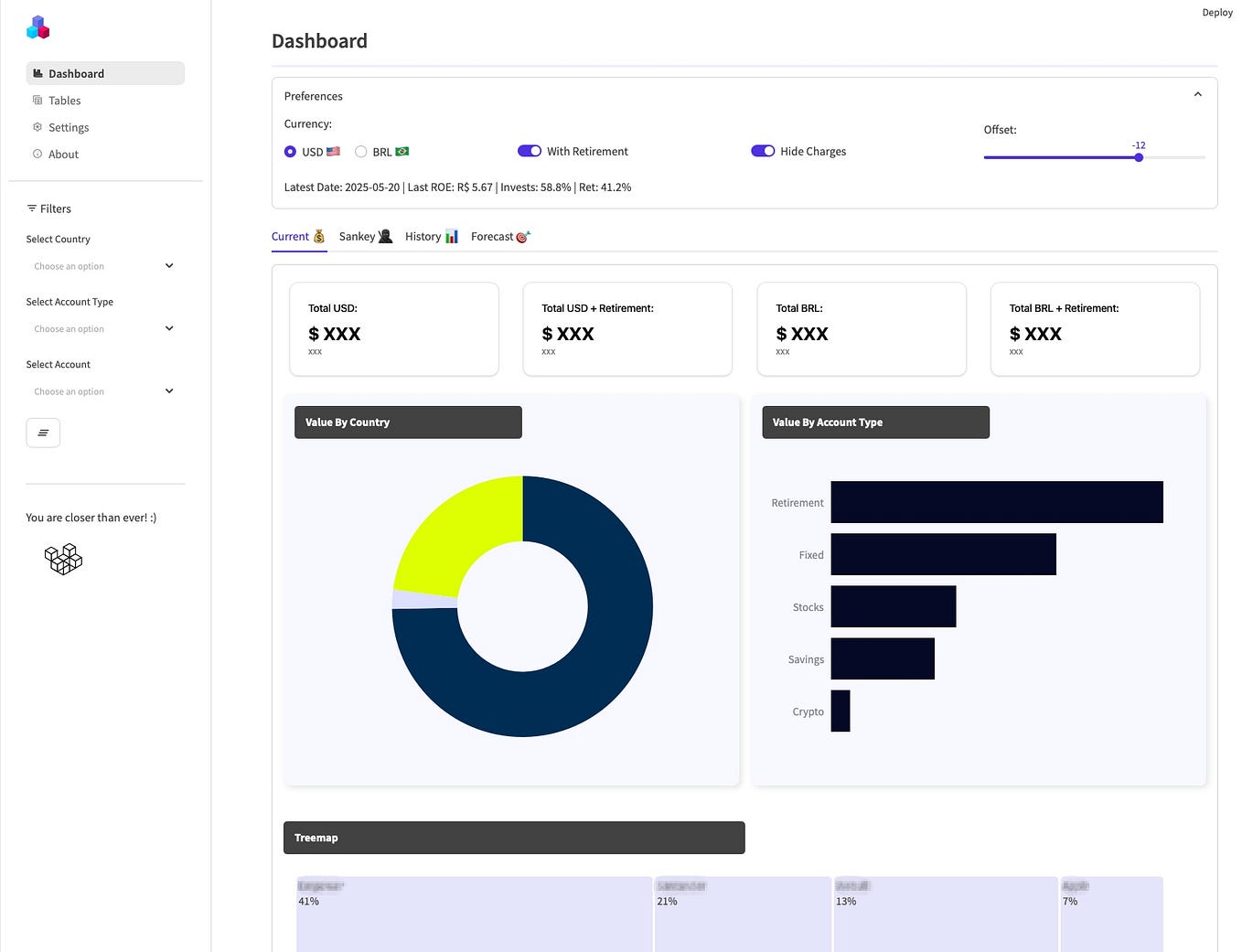Select Tables in the sidebar
Screen dimensions: 1242x952
pos(64,101)
